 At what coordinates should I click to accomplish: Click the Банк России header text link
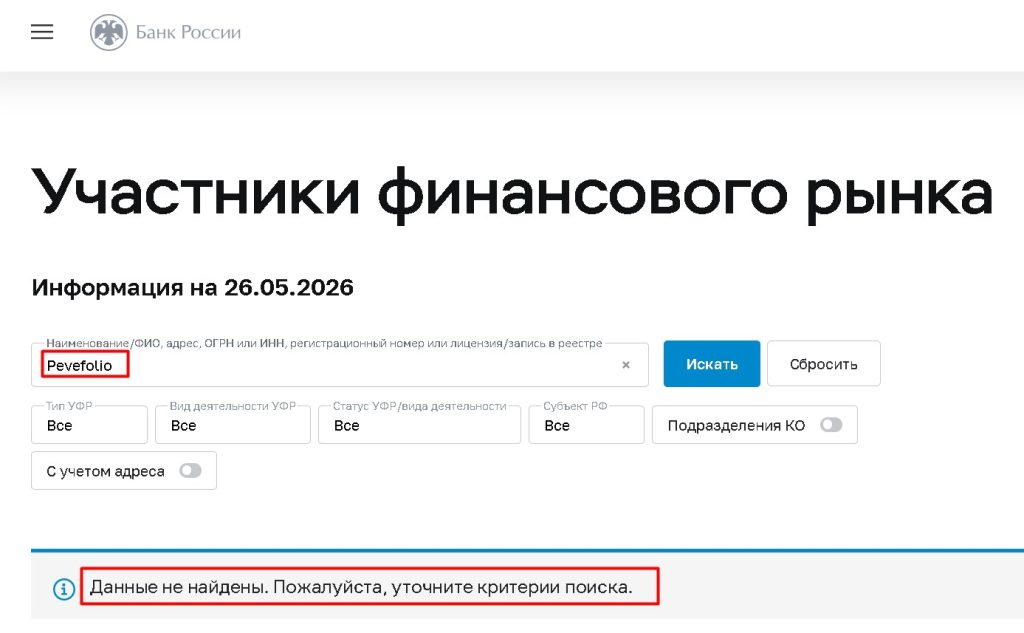tap(188, 33)
